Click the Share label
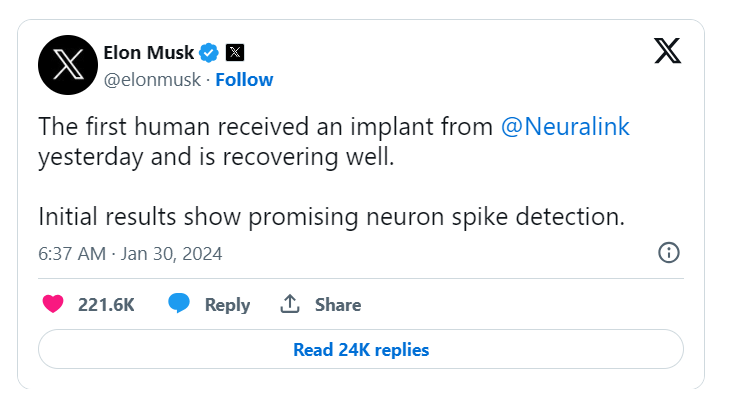The height and width of the screenshot is (395, 730). 338,305
